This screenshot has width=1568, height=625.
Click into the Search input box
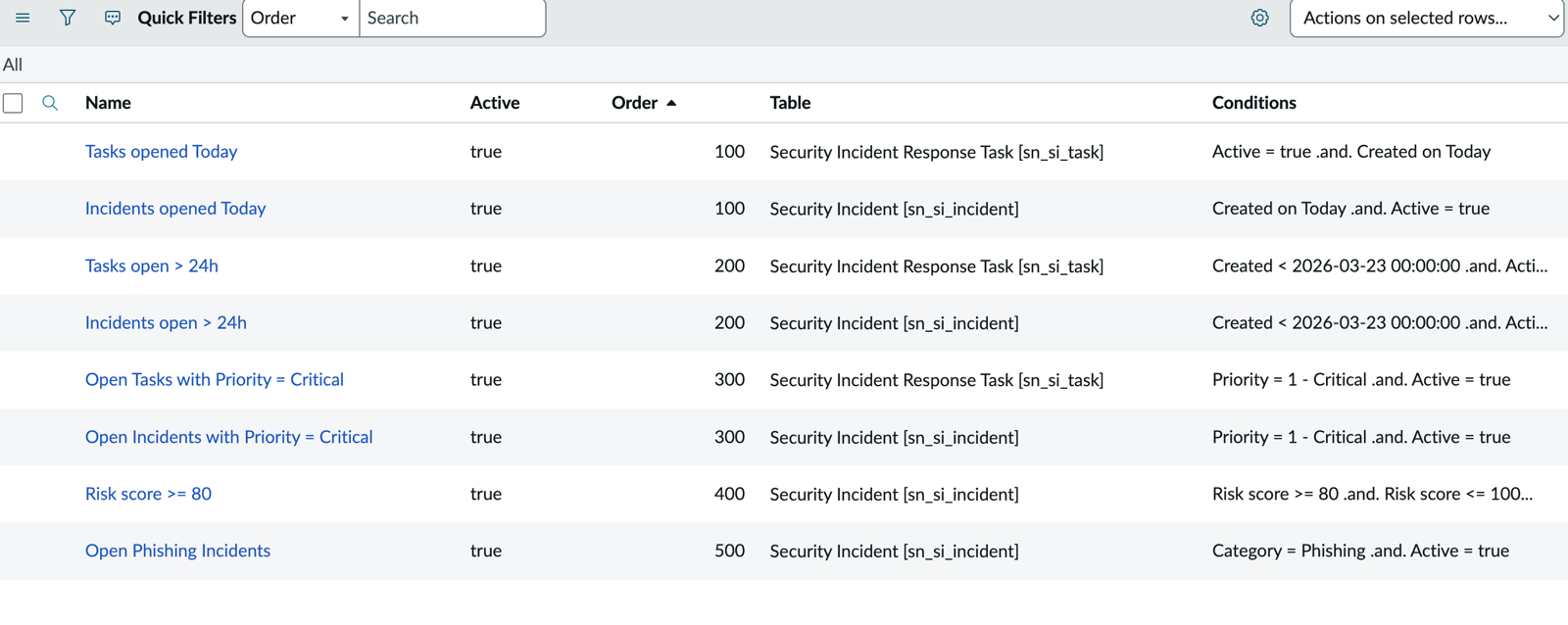tap(452, 18)
